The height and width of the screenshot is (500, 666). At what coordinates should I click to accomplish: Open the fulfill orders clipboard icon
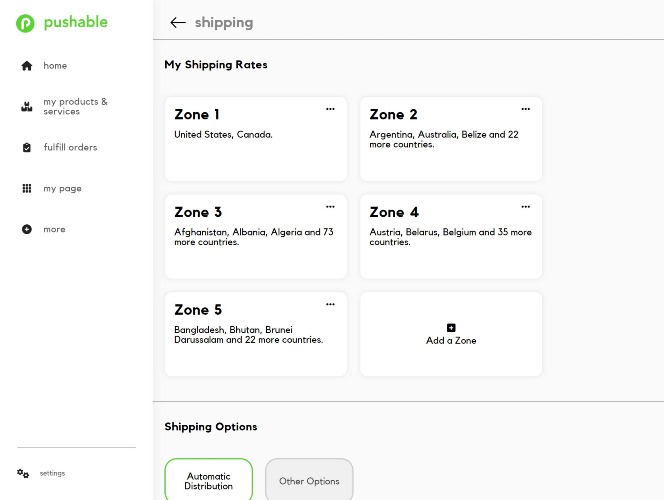(x=27, y=147)
